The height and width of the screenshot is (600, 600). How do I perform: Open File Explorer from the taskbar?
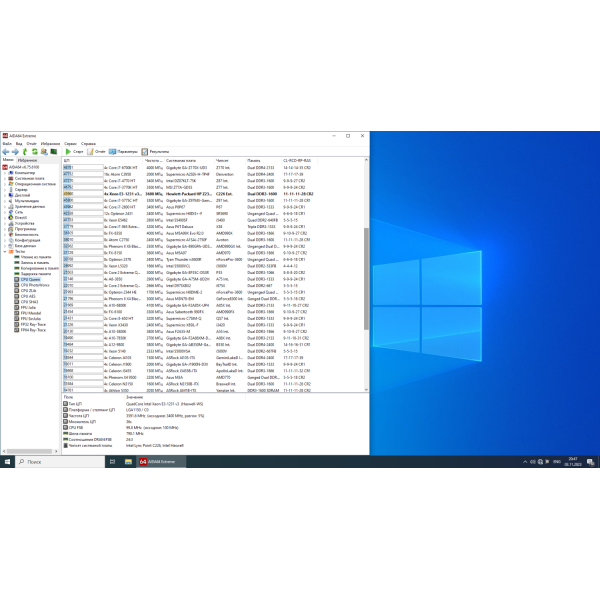(x=128, y=462)
